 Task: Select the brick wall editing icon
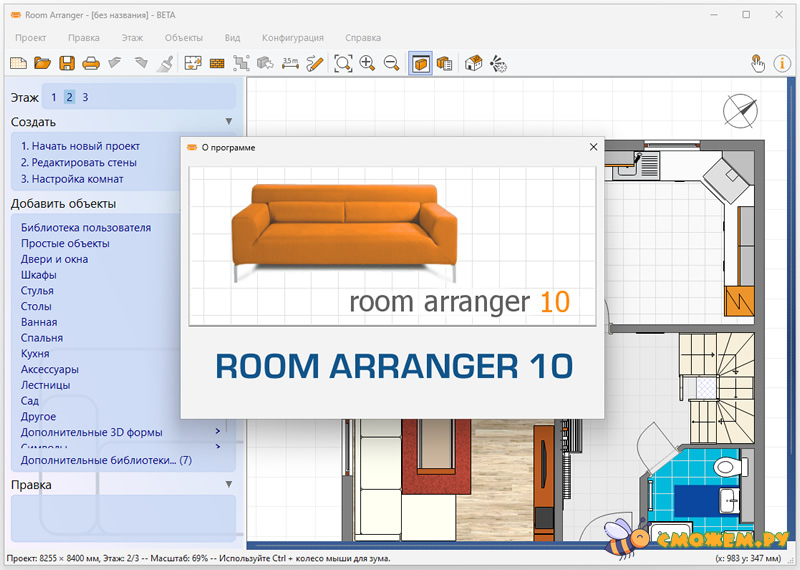[217, 63]
